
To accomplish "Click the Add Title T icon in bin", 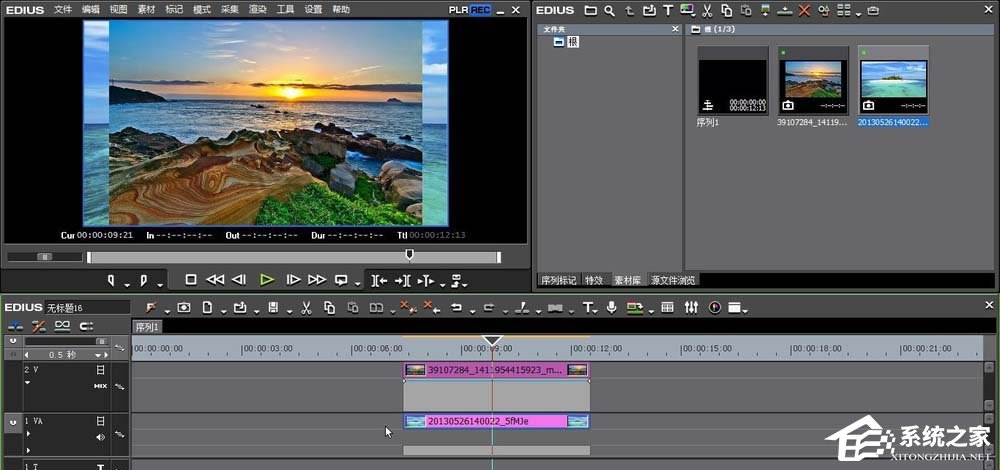I will click(x=668, y=10).
